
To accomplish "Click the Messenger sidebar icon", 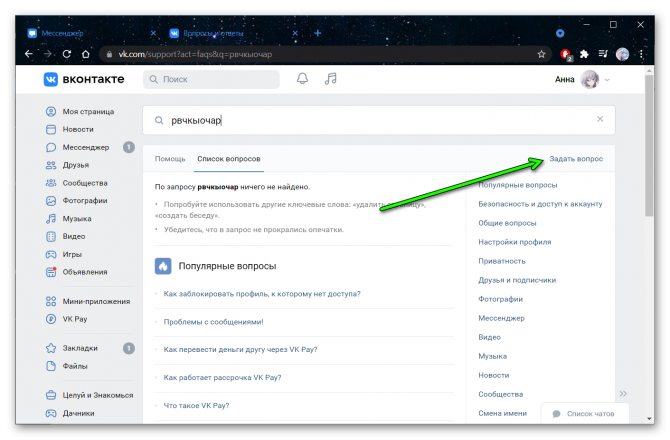I will 51,147.
